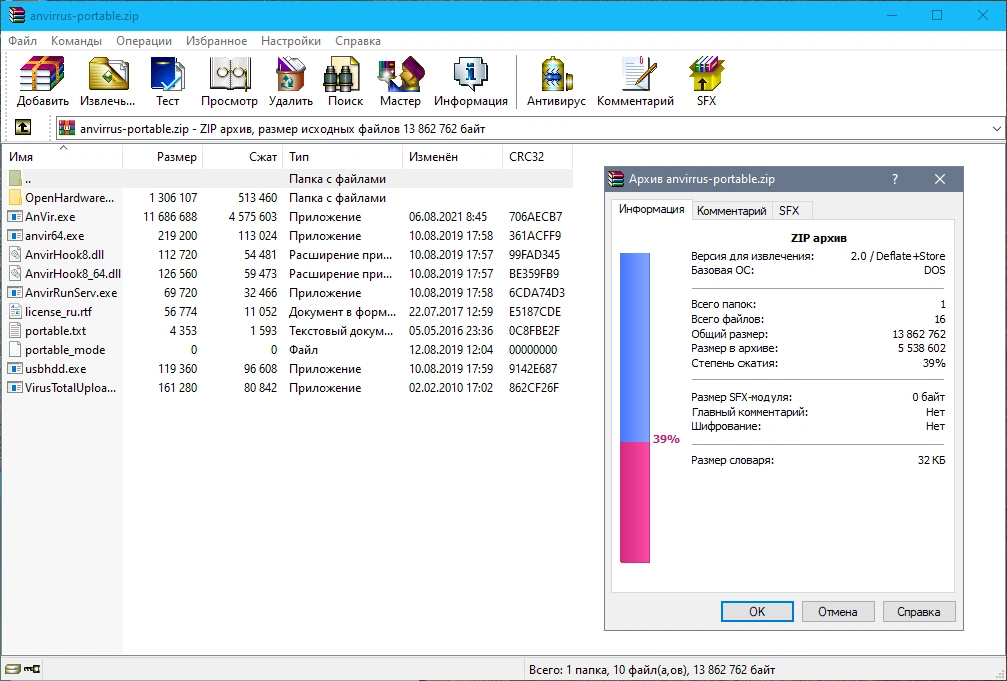Launch the Мастер (Wizard) icon
1007x681 pixels.
point(400,74)
